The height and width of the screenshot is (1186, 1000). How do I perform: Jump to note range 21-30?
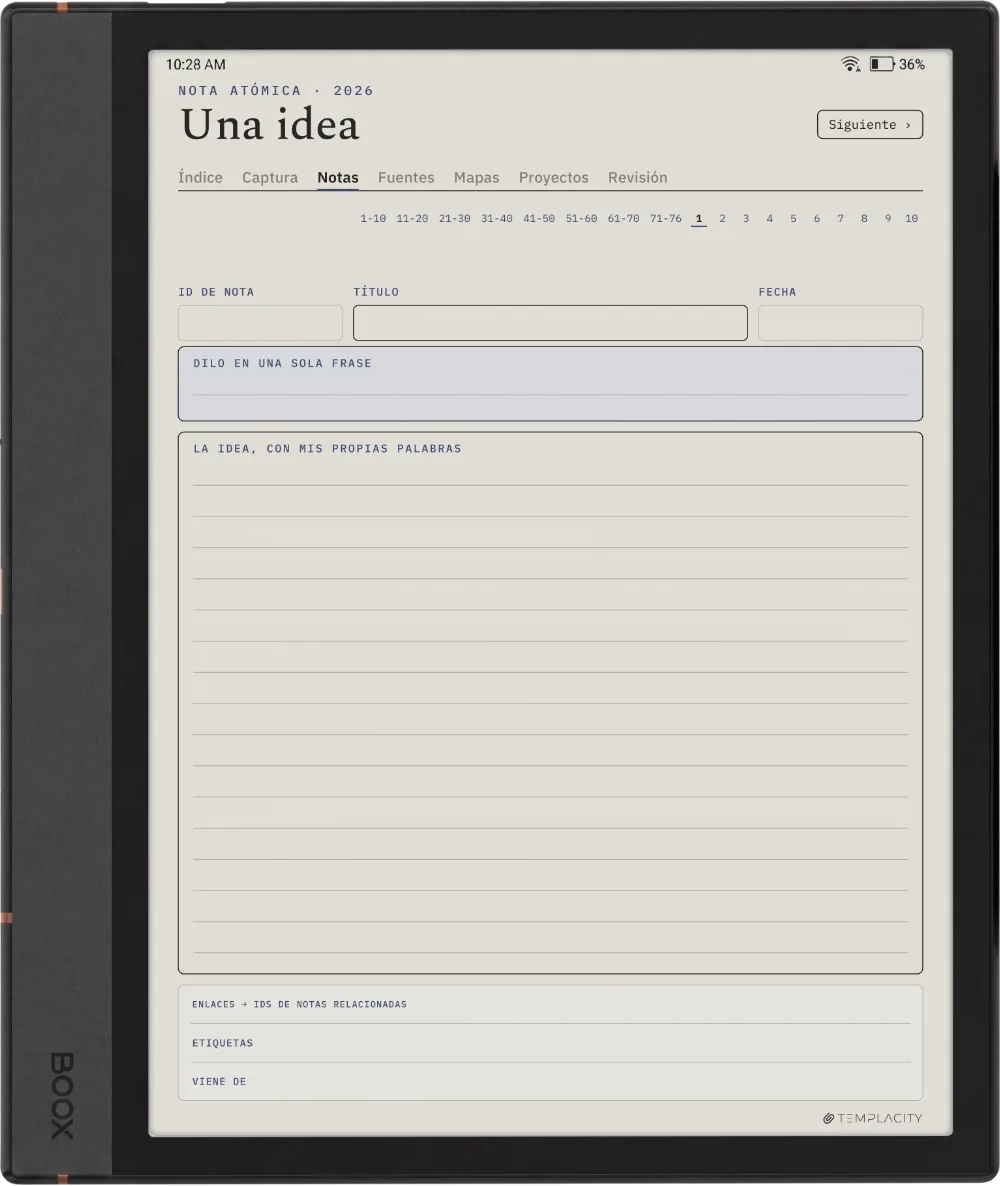(x=455, y=219)
